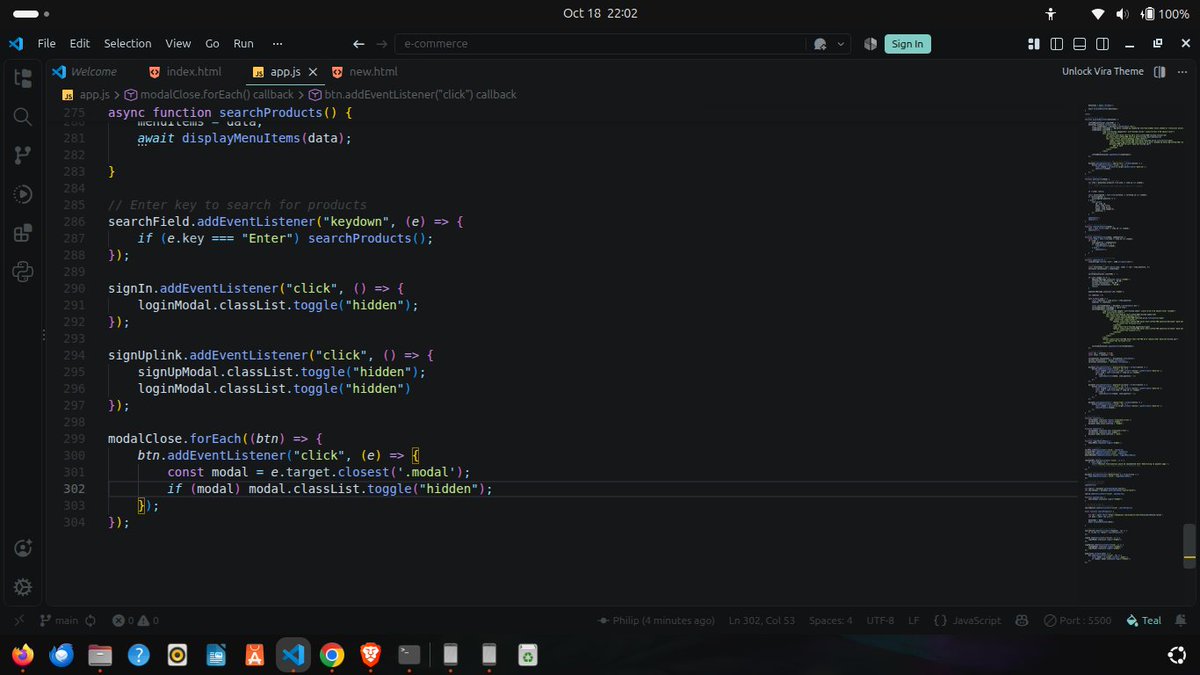1200x675 pixels.
Task: Launch Thunderbird from the dock
Action: click(61, 655)
